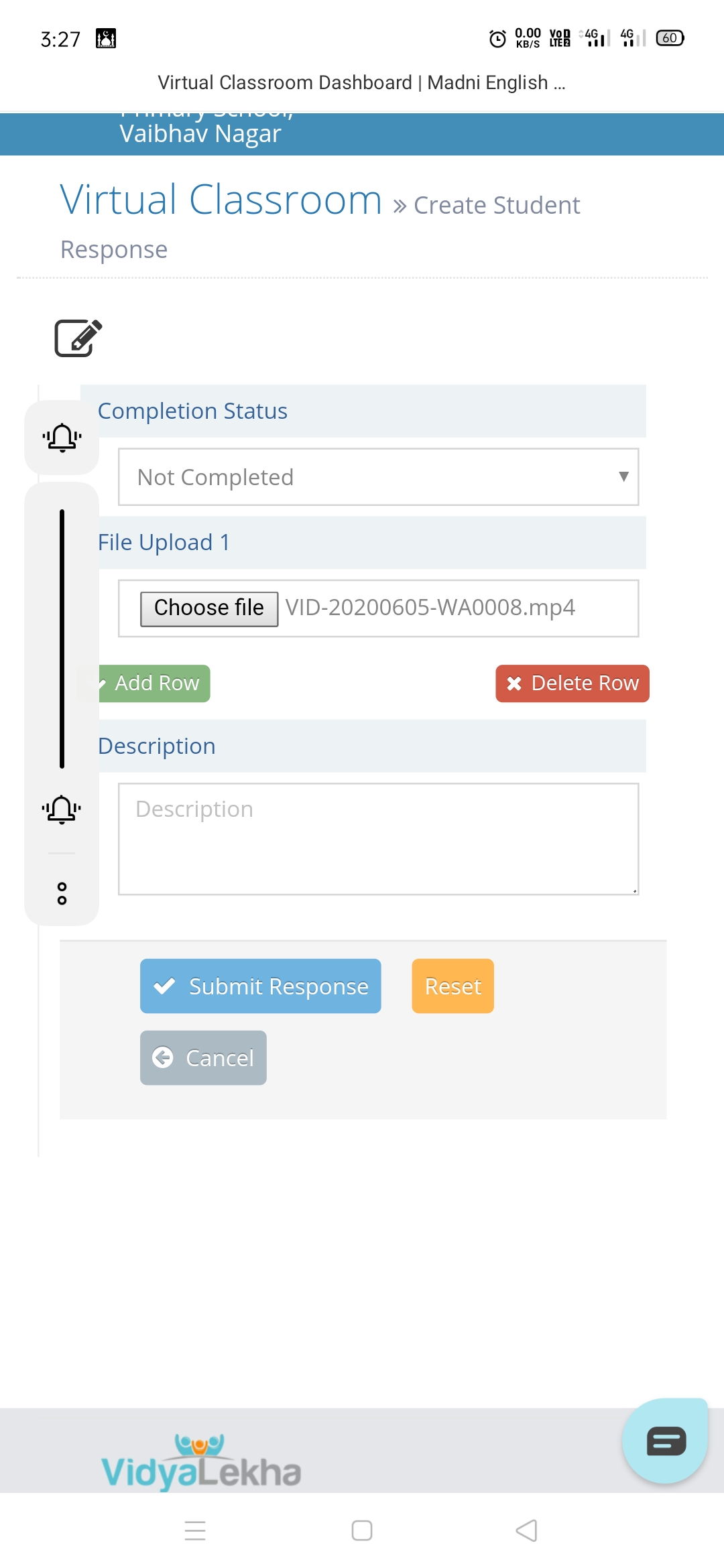Tap the Android recent apps menu icon
This screenshot has height=1568, width=724.
click(195, 1530)
